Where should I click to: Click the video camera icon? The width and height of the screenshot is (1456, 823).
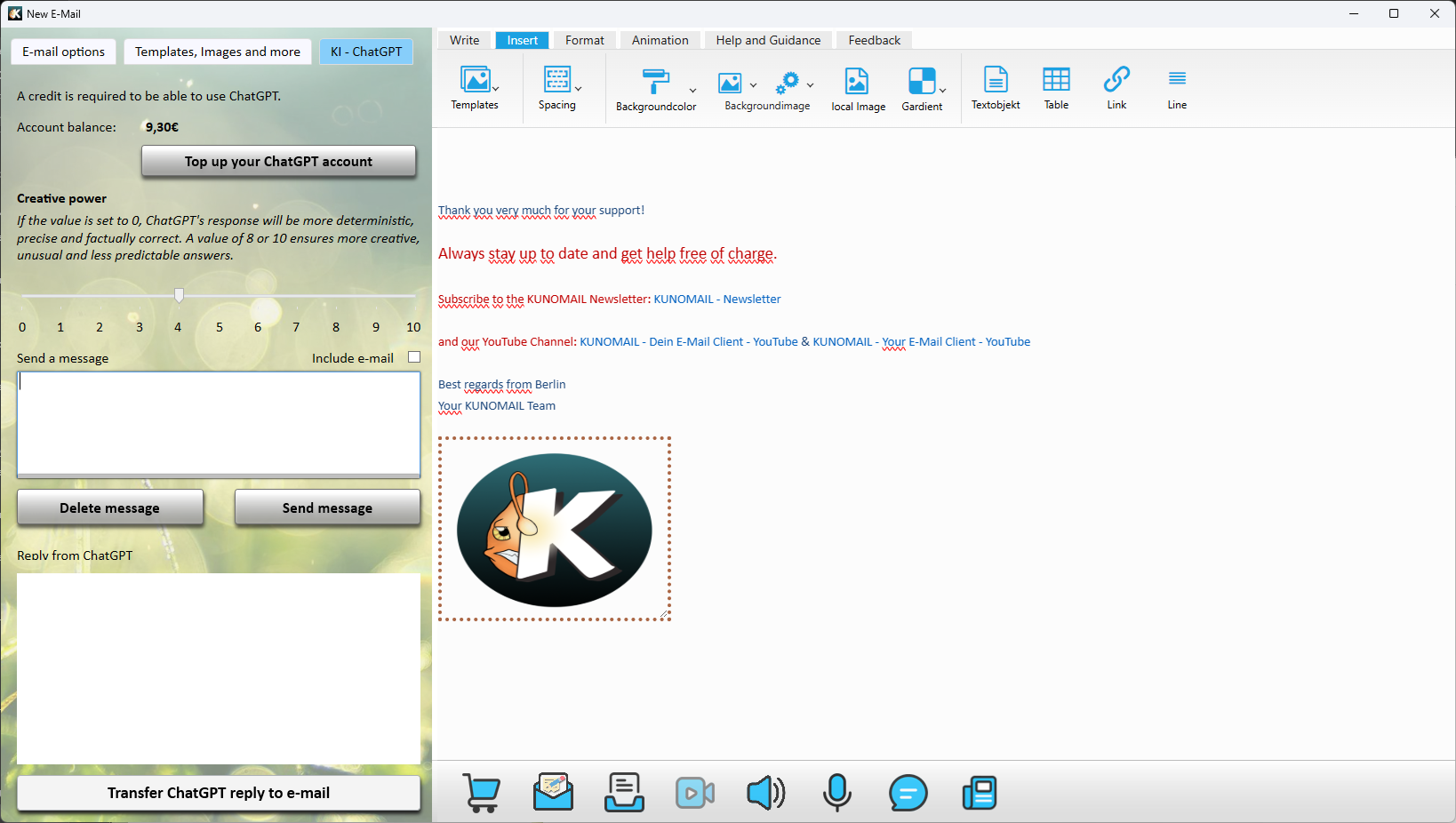695,793
